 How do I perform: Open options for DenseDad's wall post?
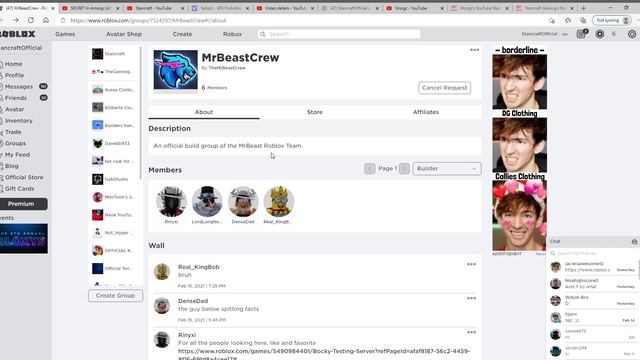(x=471, y=298)
